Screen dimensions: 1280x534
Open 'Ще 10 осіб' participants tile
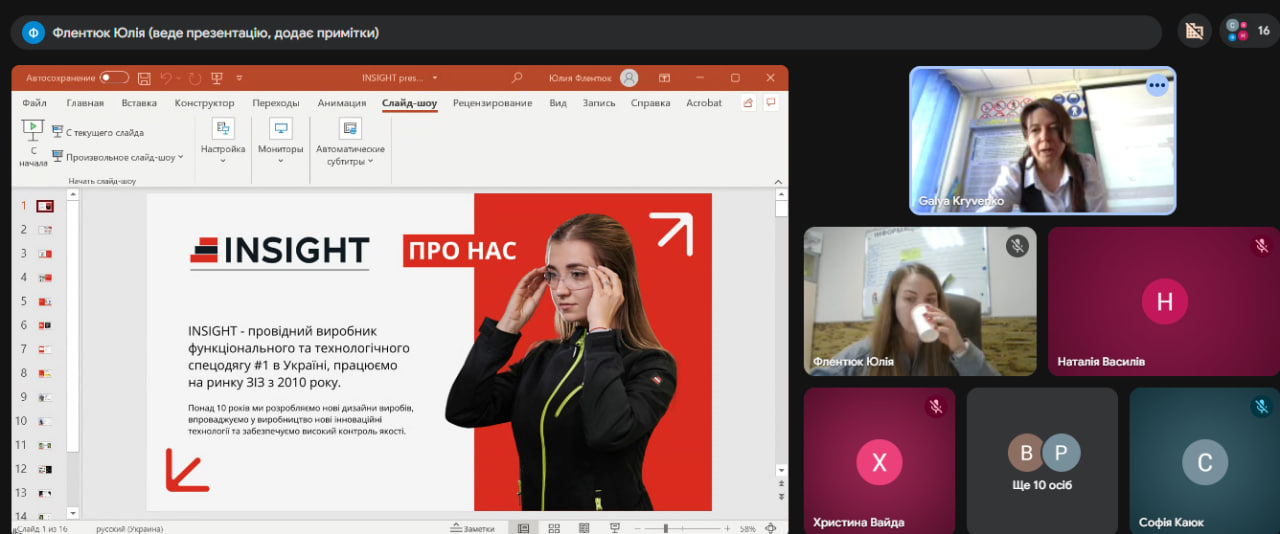tap(1042, 461)
